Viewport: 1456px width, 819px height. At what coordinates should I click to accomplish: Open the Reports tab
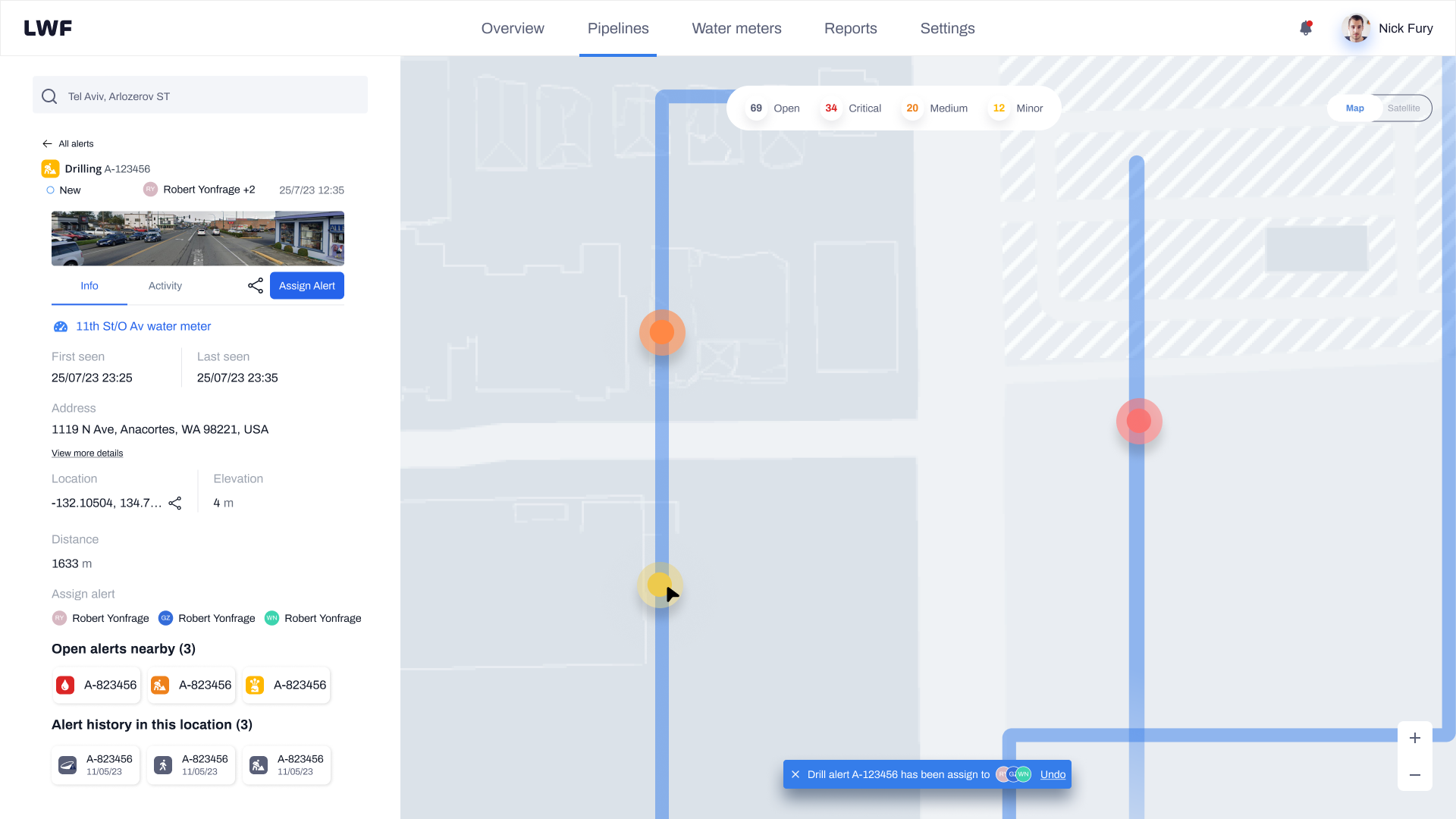851,28
